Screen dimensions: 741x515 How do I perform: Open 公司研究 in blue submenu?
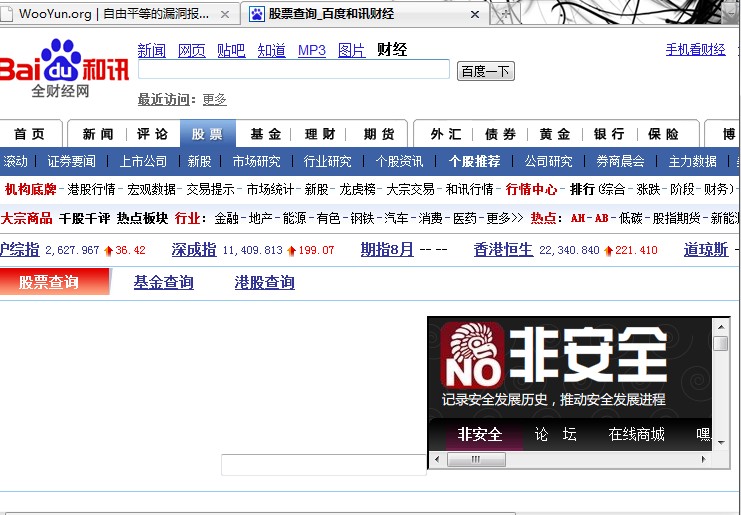[548, 162]
